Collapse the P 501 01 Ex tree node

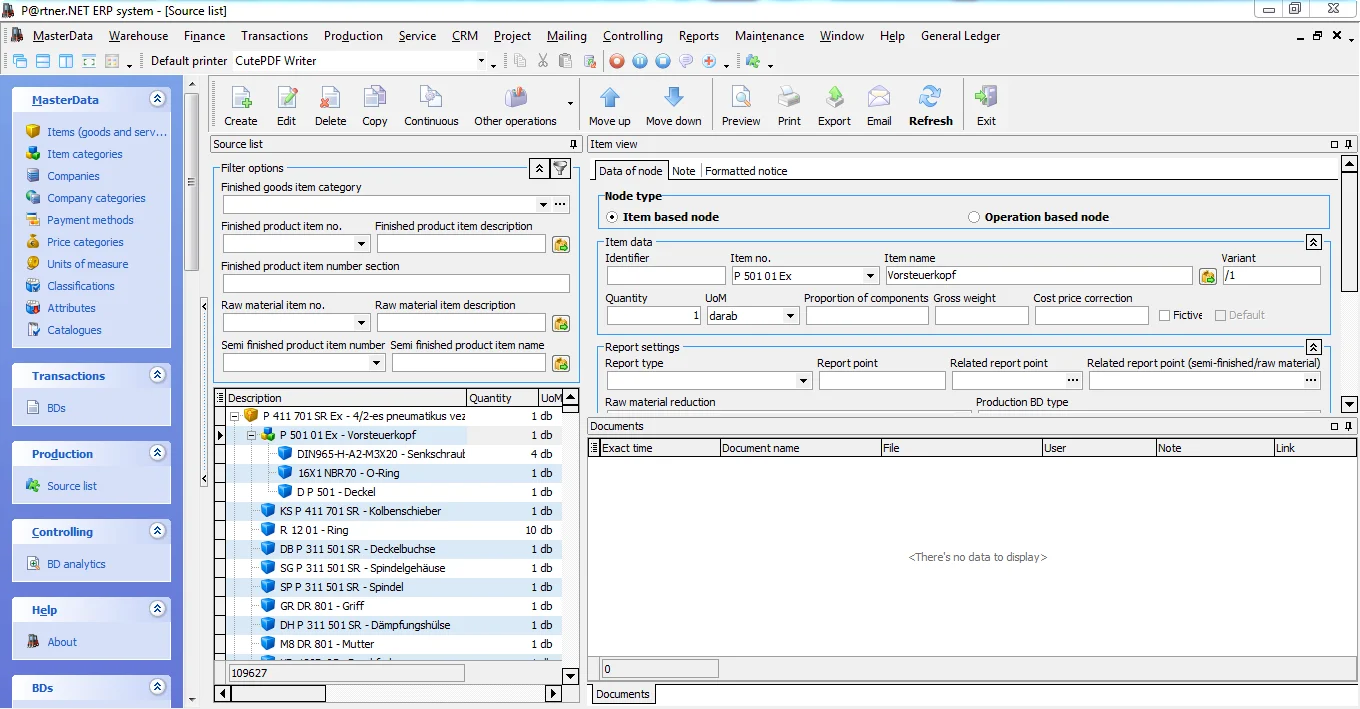tap(252, 435)
